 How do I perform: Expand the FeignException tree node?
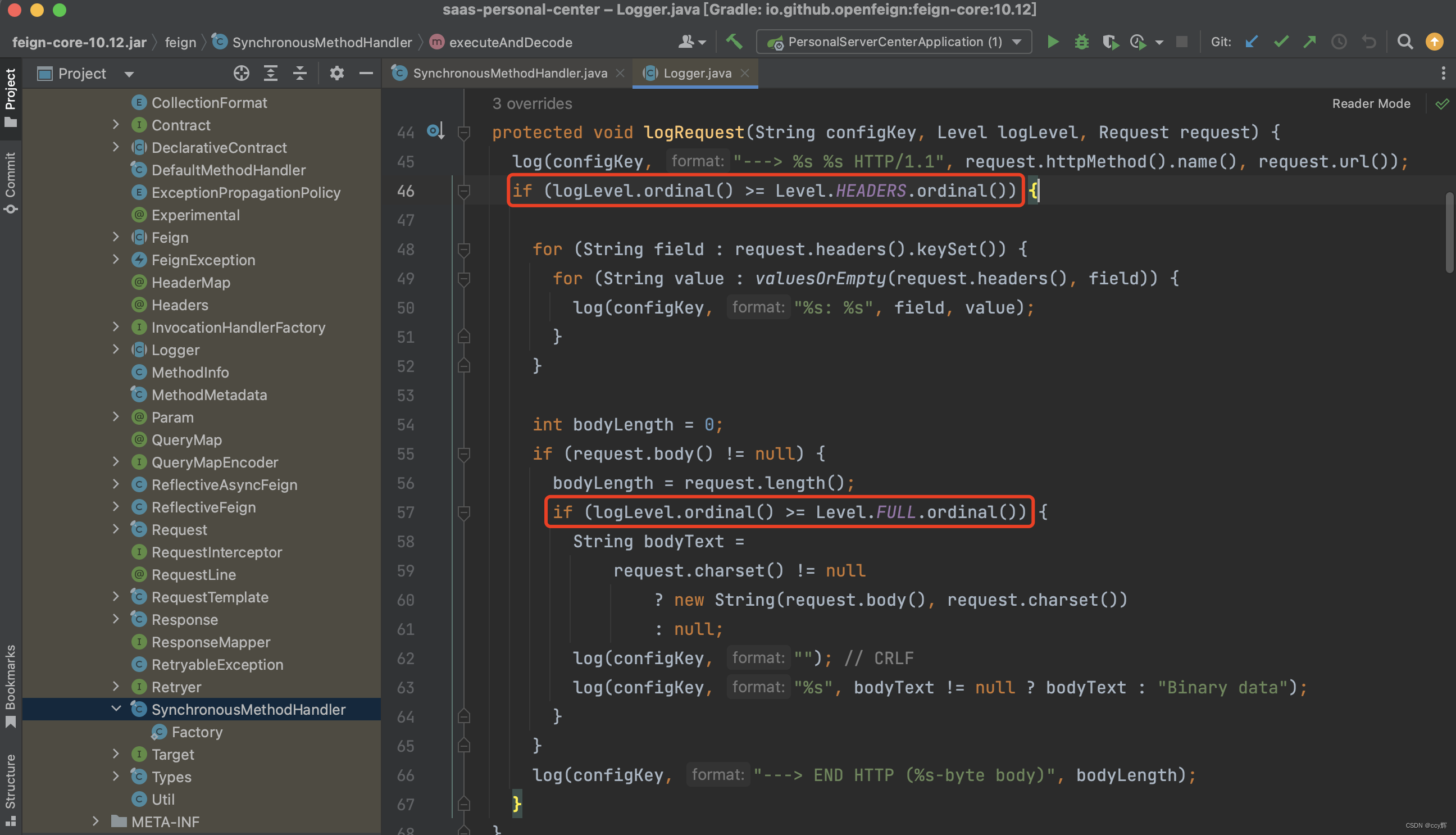coord(116,260)
